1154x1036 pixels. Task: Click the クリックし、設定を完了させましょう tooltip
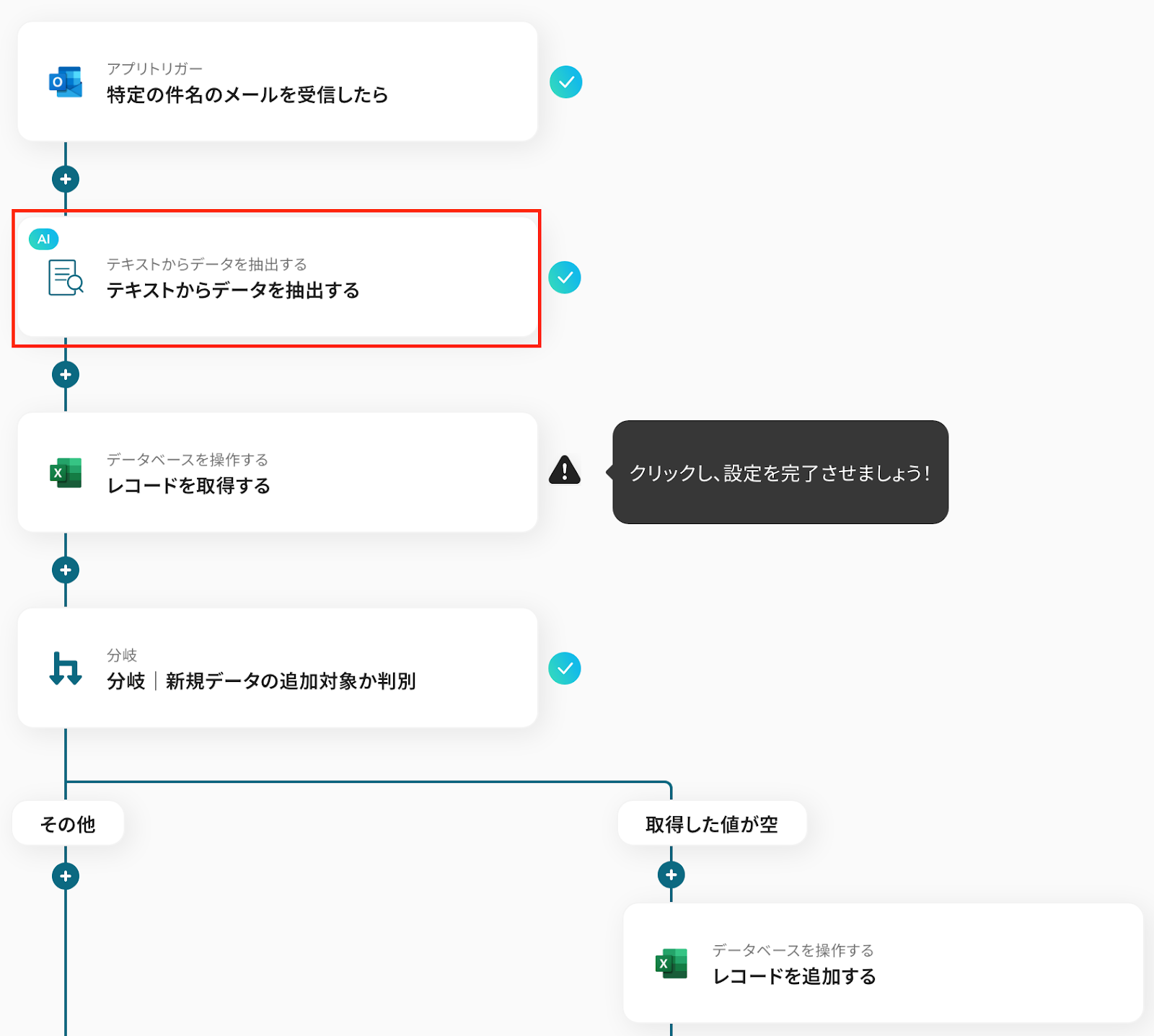[780, 472]
